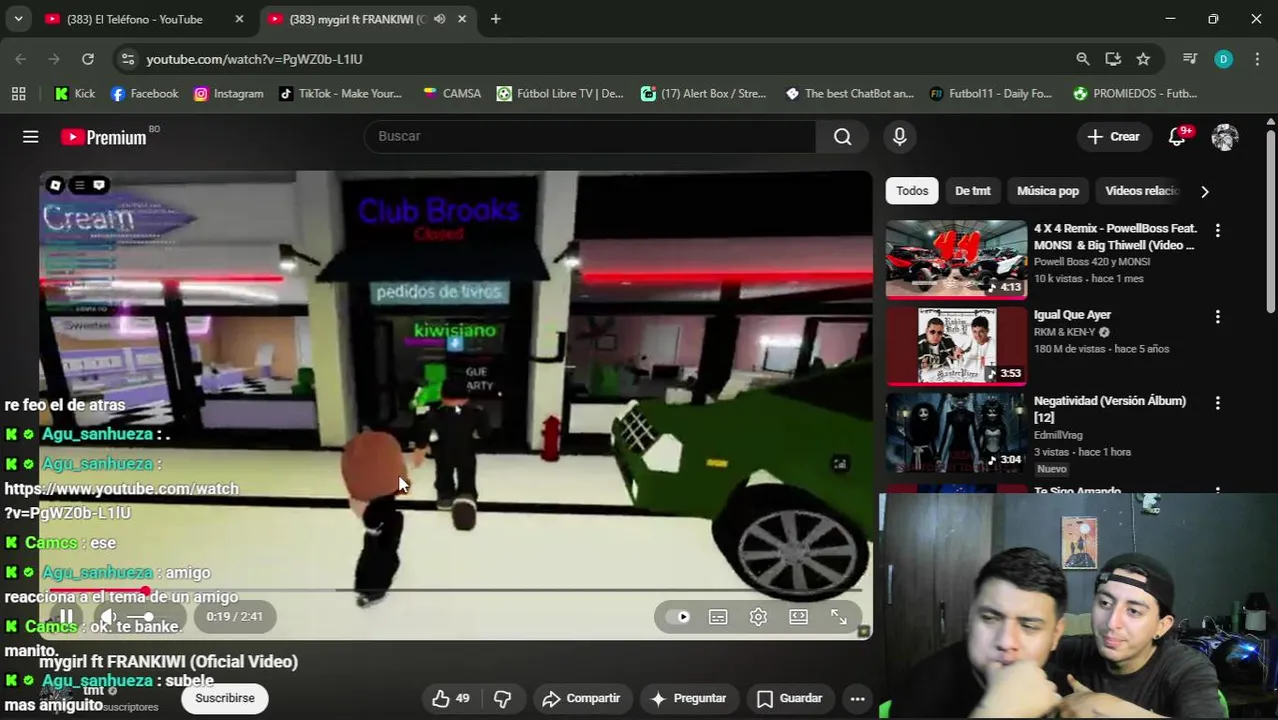1278x720 pixels.
Task: Select the Videos relacionados chip
Action: (x=1142, y=191)
